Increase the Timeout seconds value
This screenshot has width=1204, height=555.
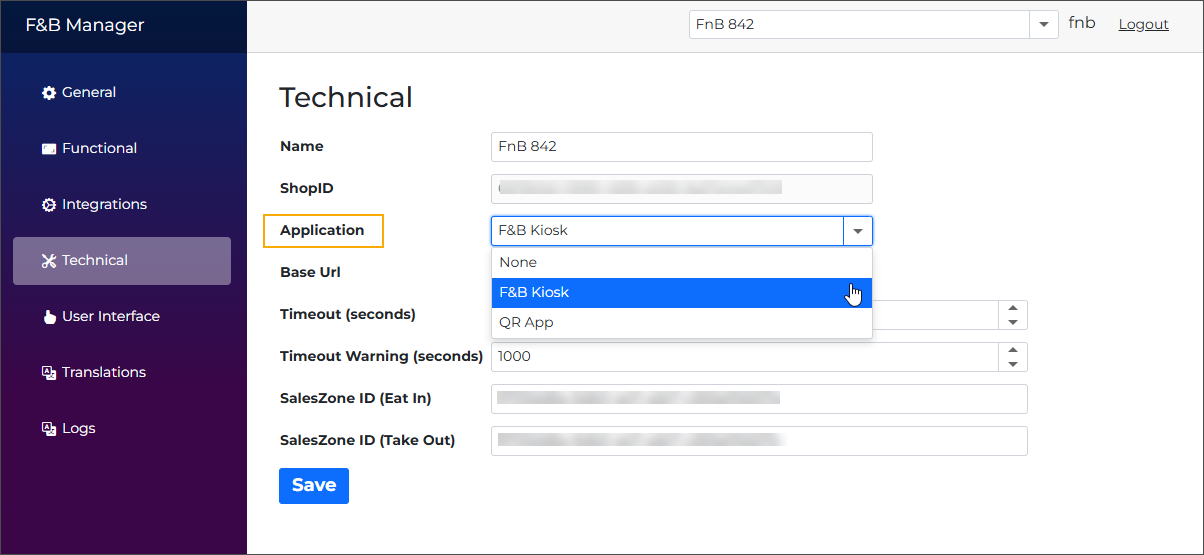coord(1013,308)
